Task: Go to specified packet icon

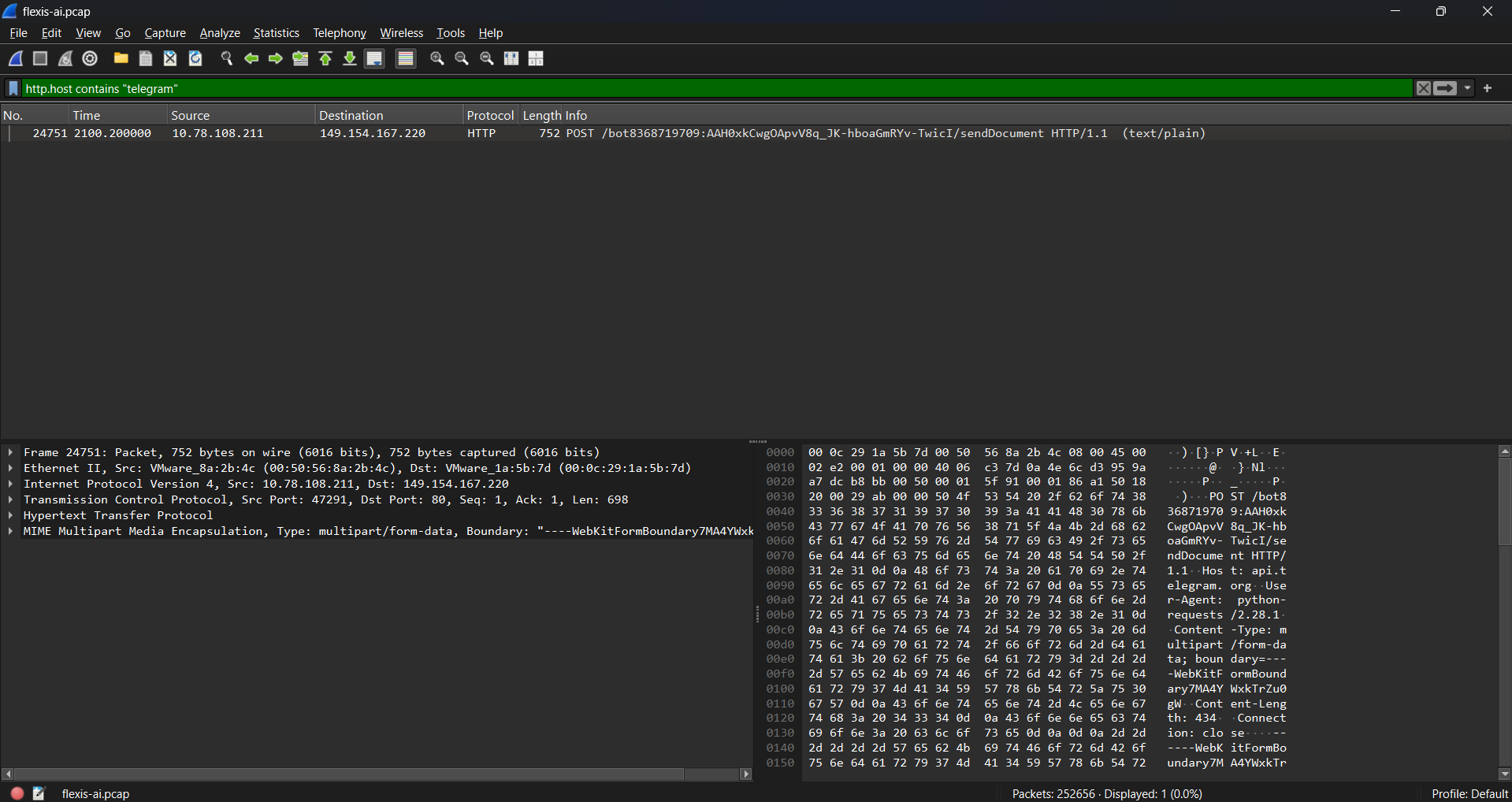Action: 300,58
